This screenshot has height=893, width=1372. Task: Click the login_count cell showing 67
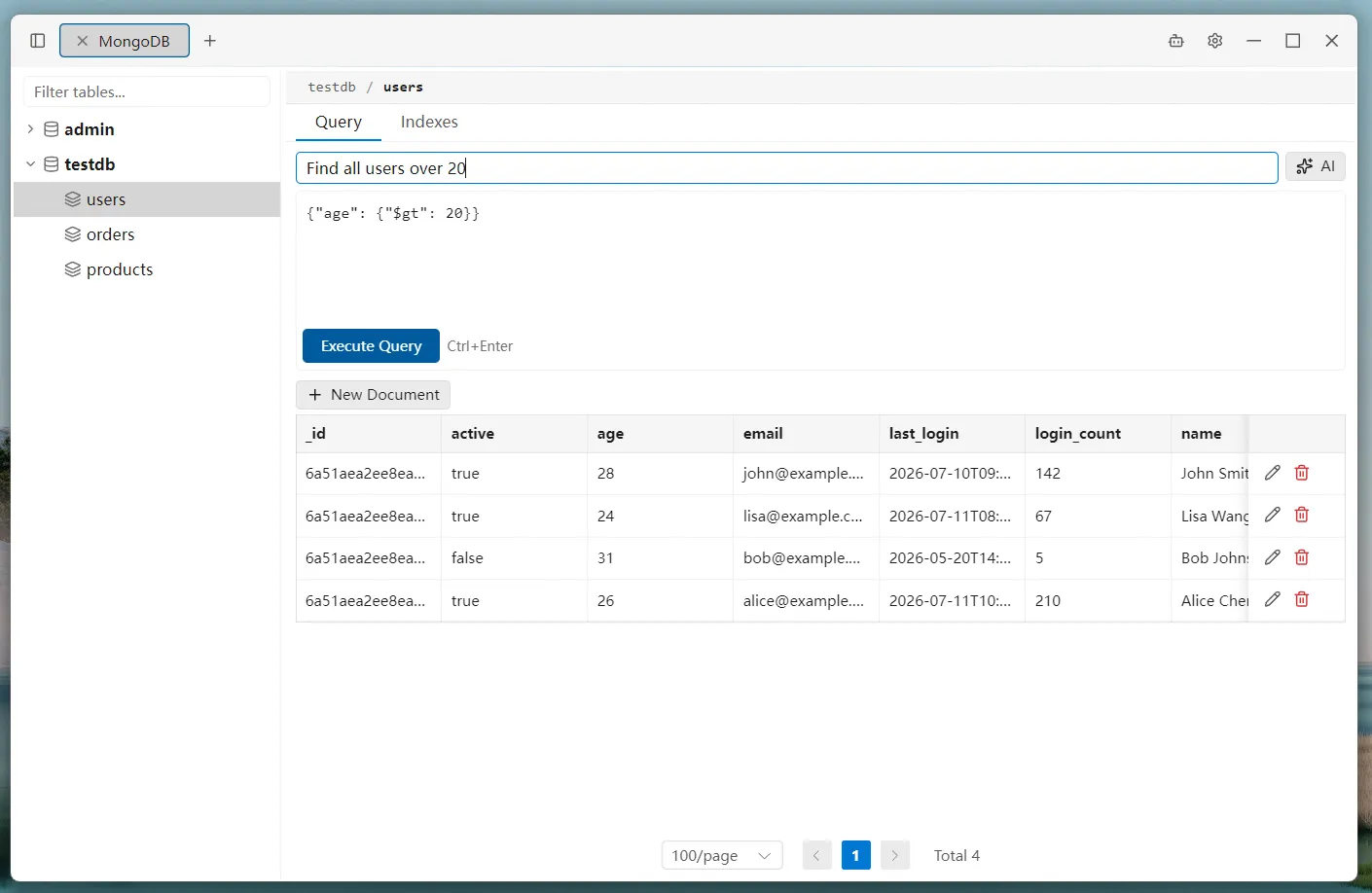pyautogui.click(x=1099, y=516)
